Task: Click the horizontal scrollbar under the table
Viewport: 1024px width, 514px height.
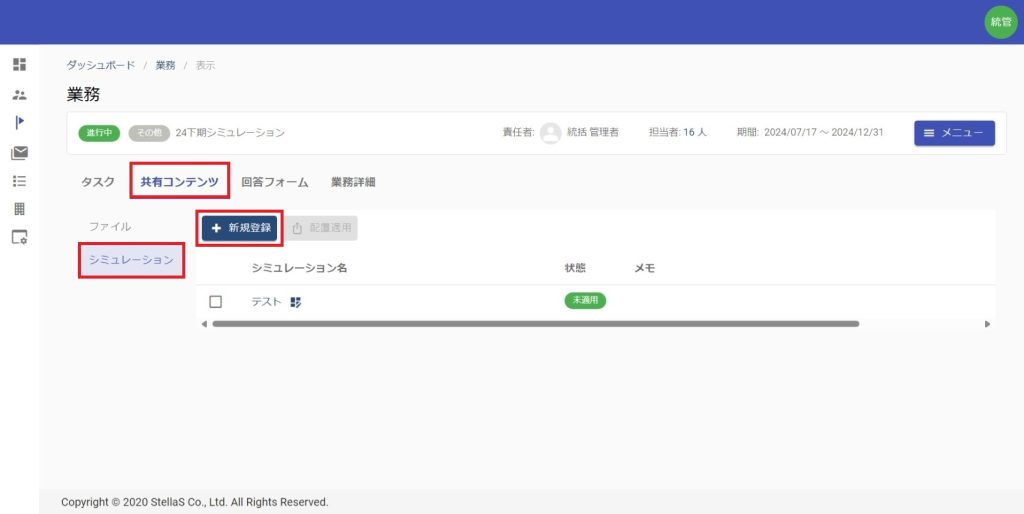Action: tap(535, 324)
